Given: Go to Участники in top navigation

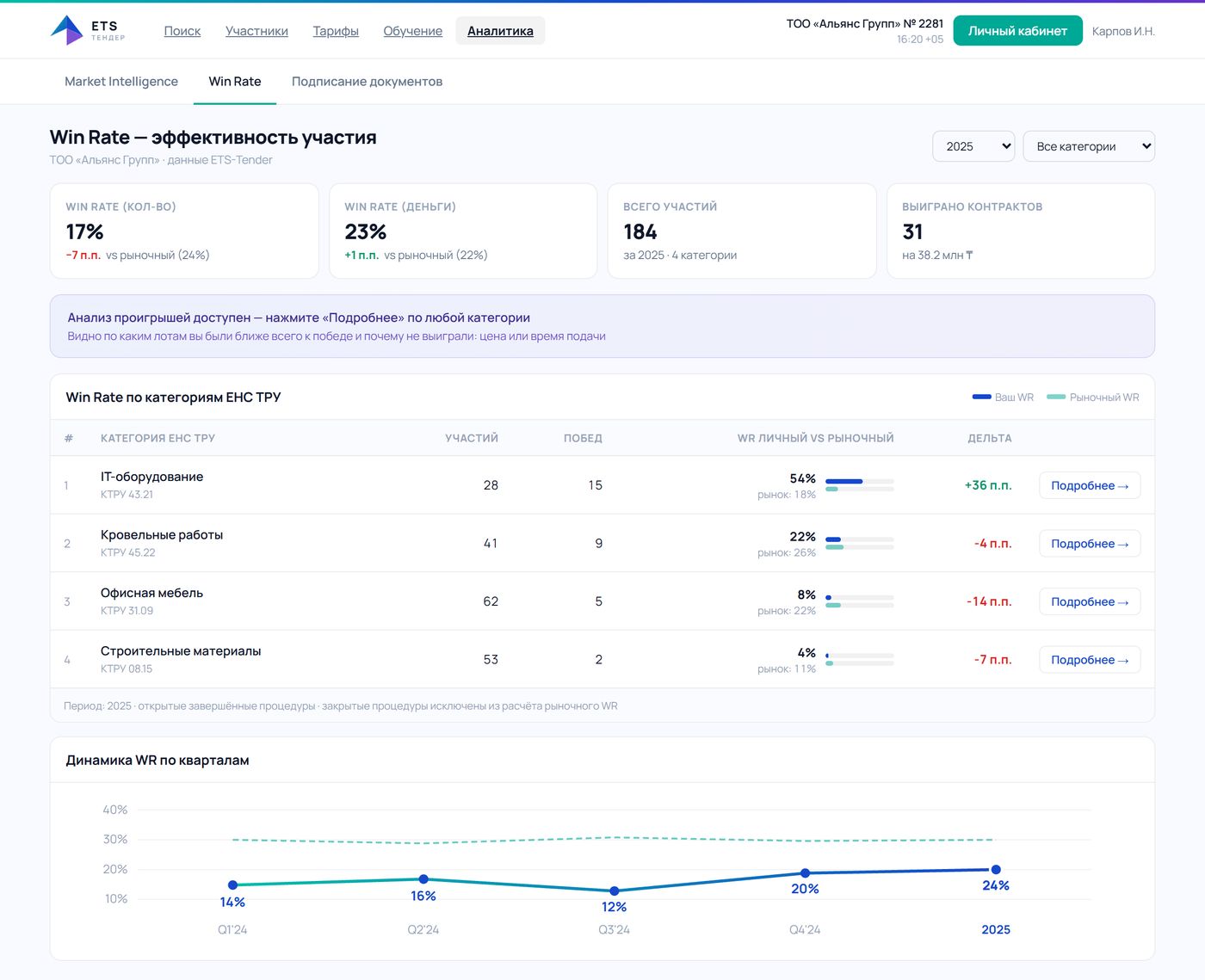Looking at the screenshot, I should coord(256,31).
